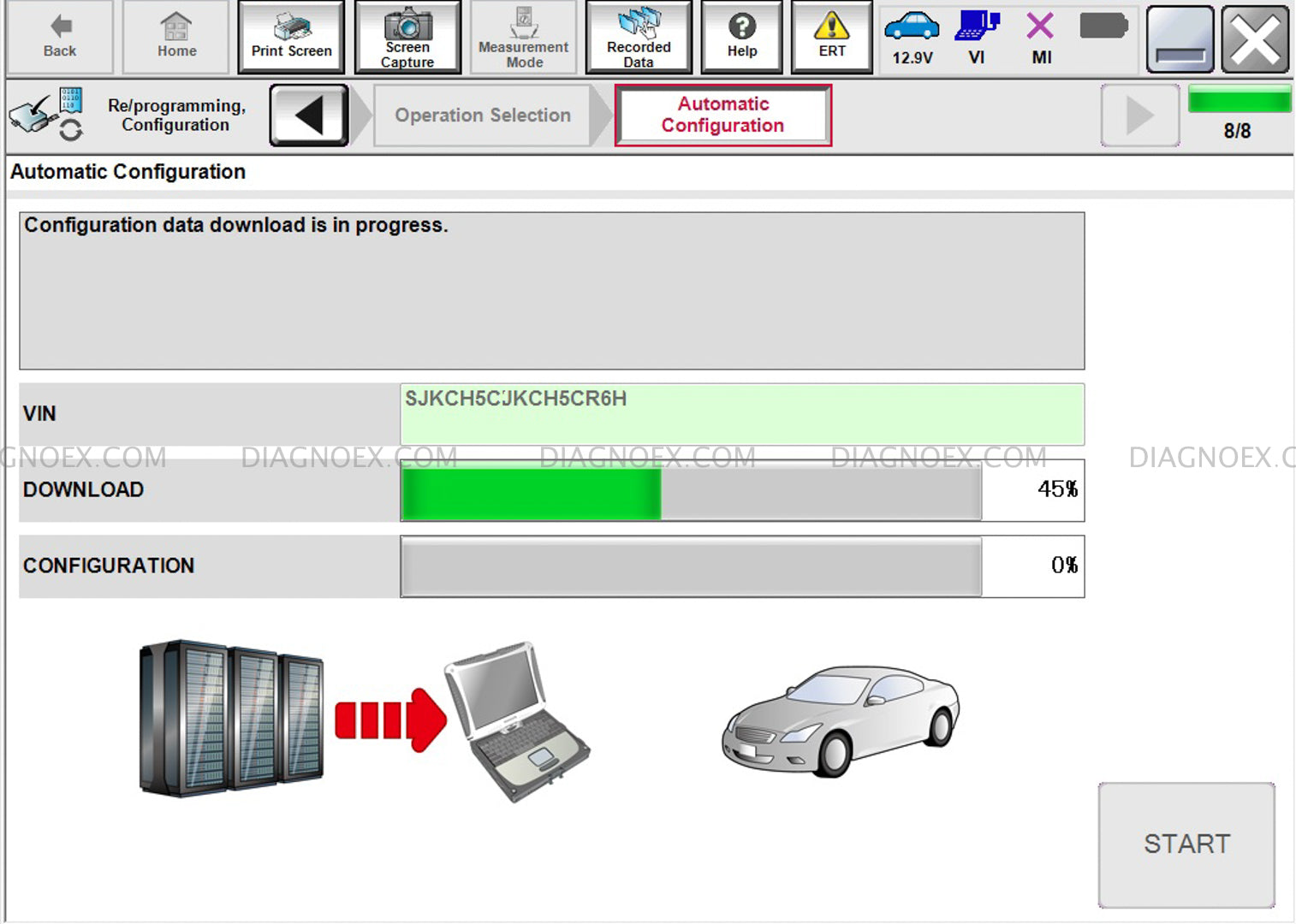Open the Screen Capture tool

point(408,37)
